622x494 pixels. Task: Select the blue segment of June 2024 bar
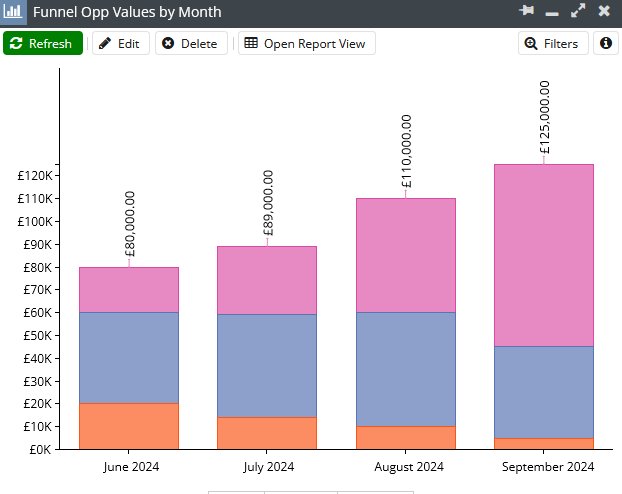tap(129, 358)
